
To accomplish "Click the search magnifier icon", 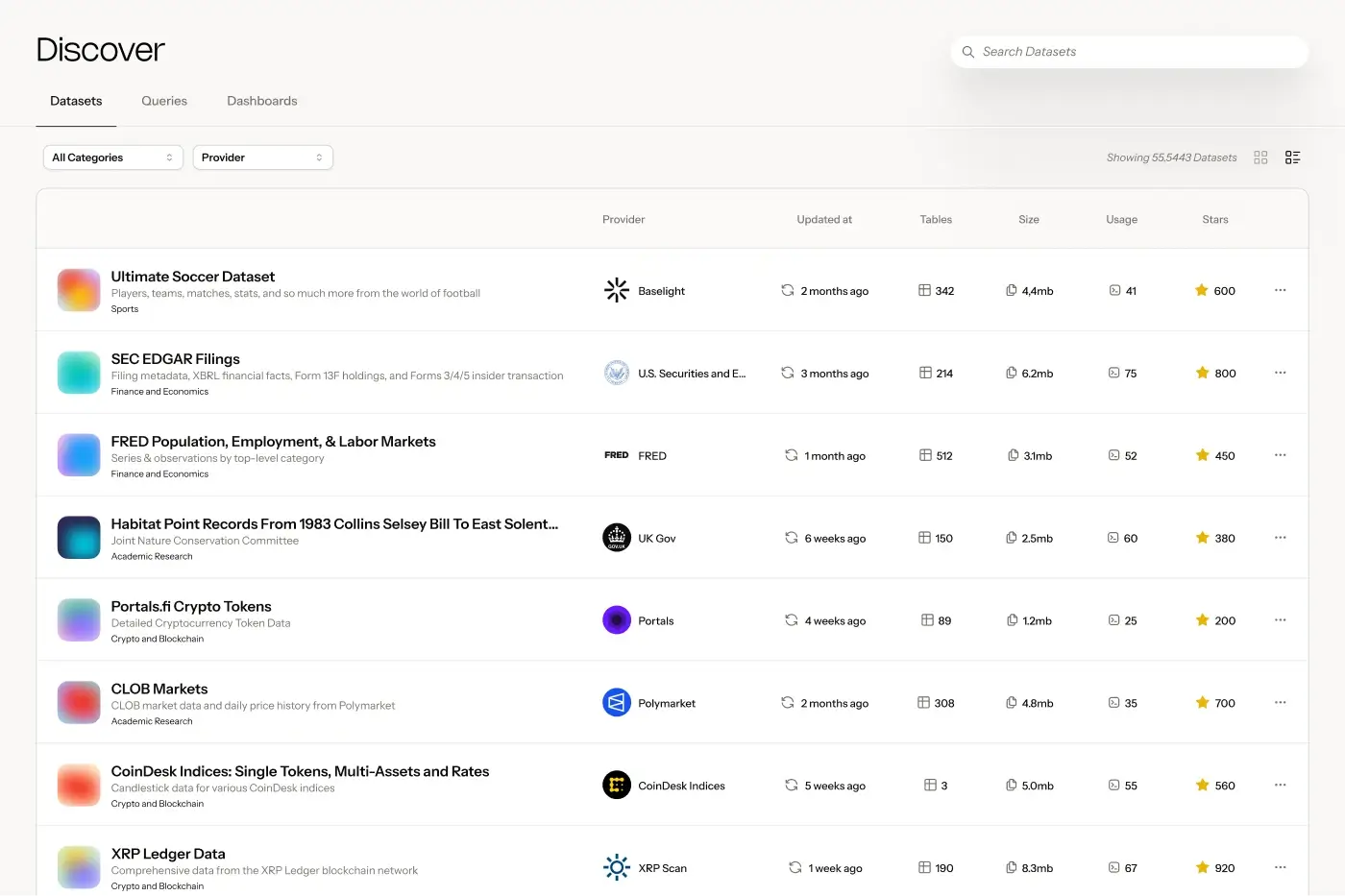I will (968, 52).
